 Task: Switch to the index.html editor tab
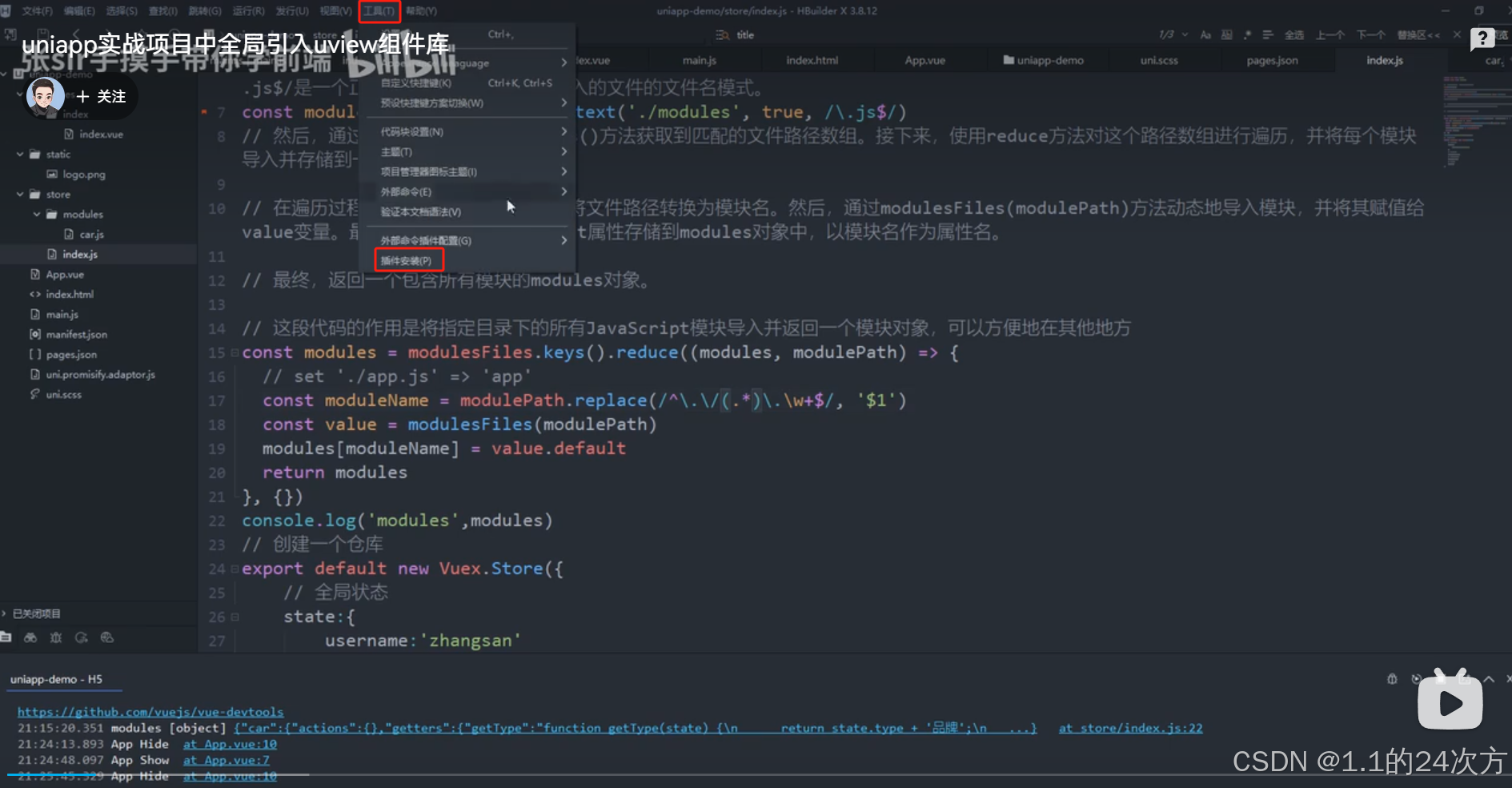coord(812,60)
